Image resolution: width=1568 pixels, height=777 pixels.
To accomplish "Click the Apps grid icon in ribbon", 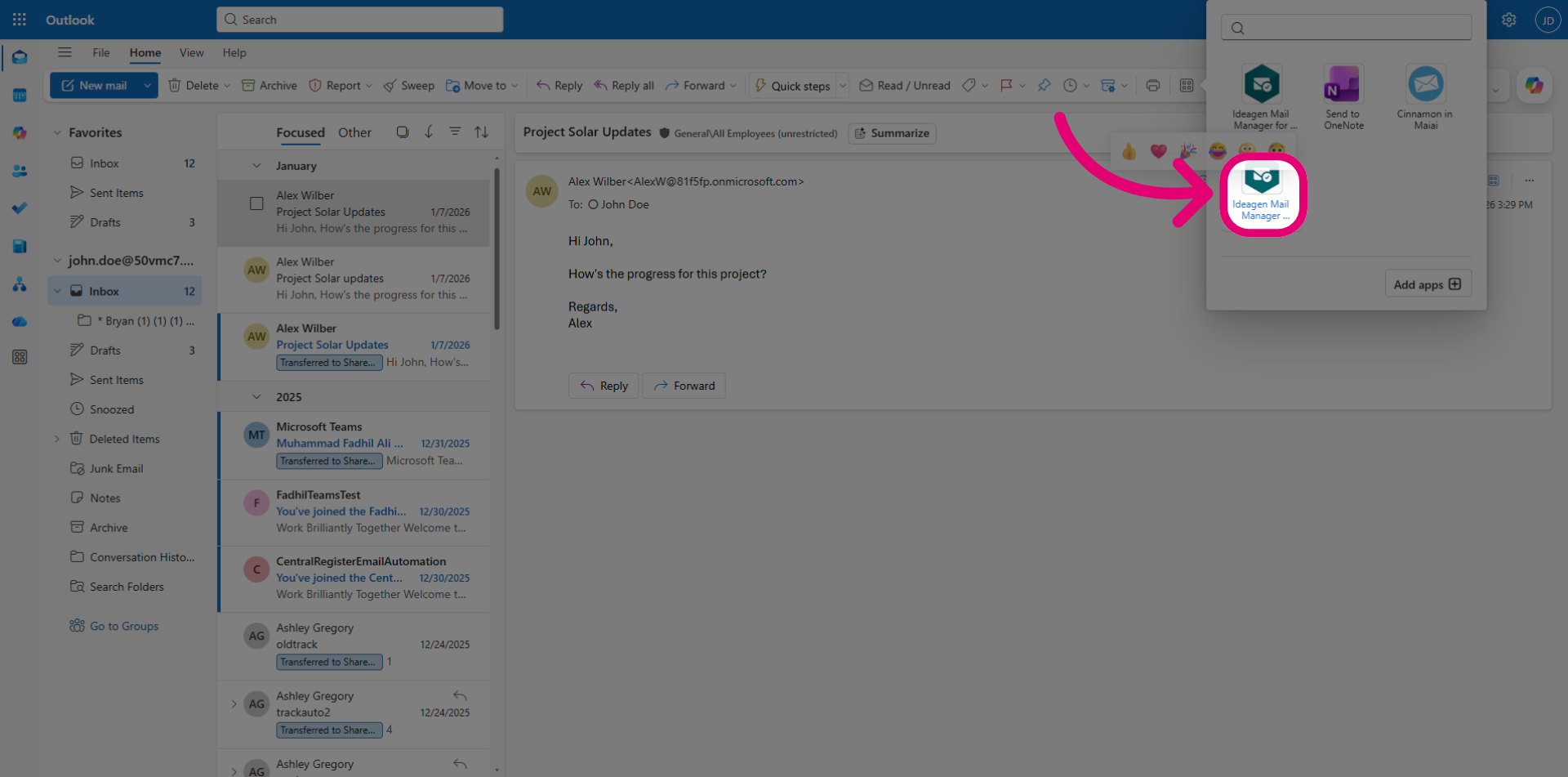I will [1187, 85].
